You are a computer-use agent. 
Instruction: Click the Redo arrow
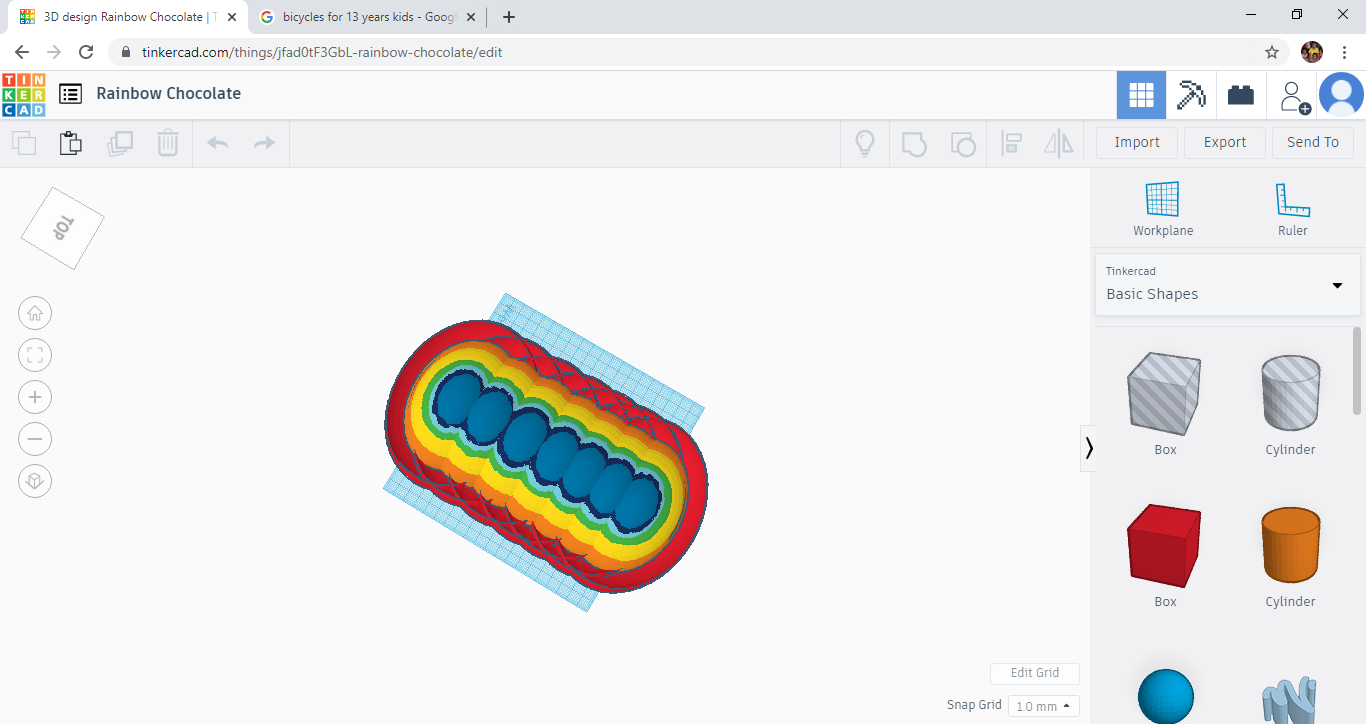pos(264,143)
